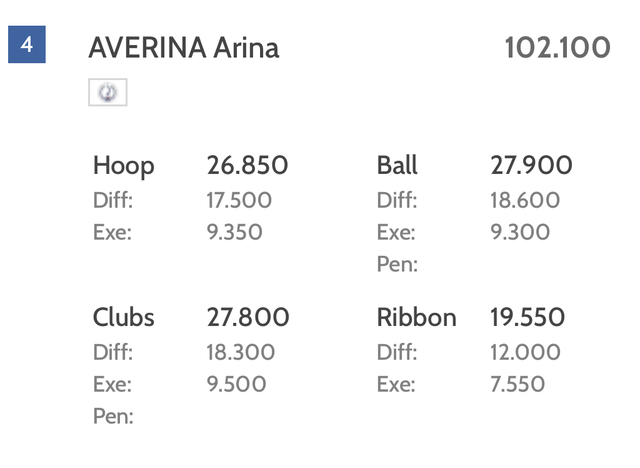Click the Ribbon score 19.550
640x468 pixels.
527,317
